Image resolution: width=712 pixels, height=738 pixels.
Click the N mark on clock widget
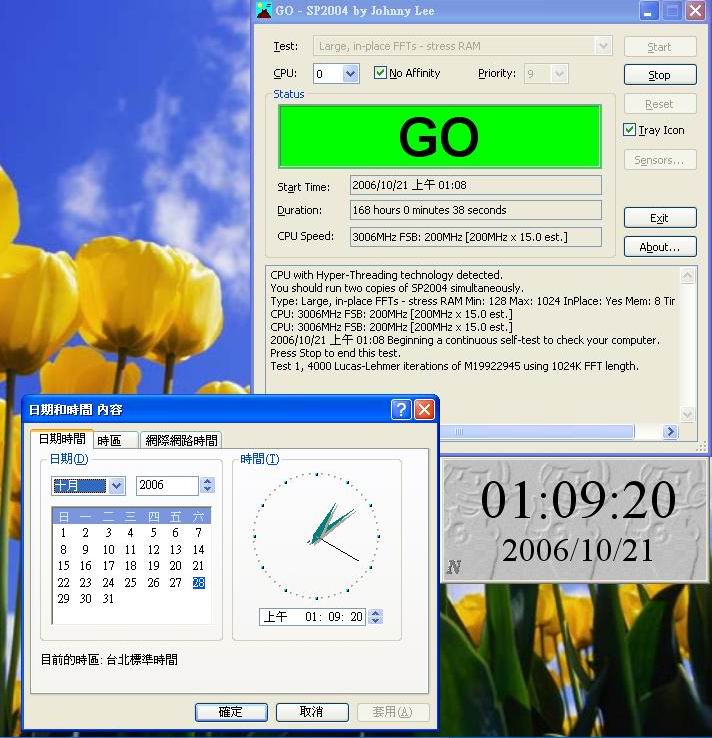click(x=454, y=567)
